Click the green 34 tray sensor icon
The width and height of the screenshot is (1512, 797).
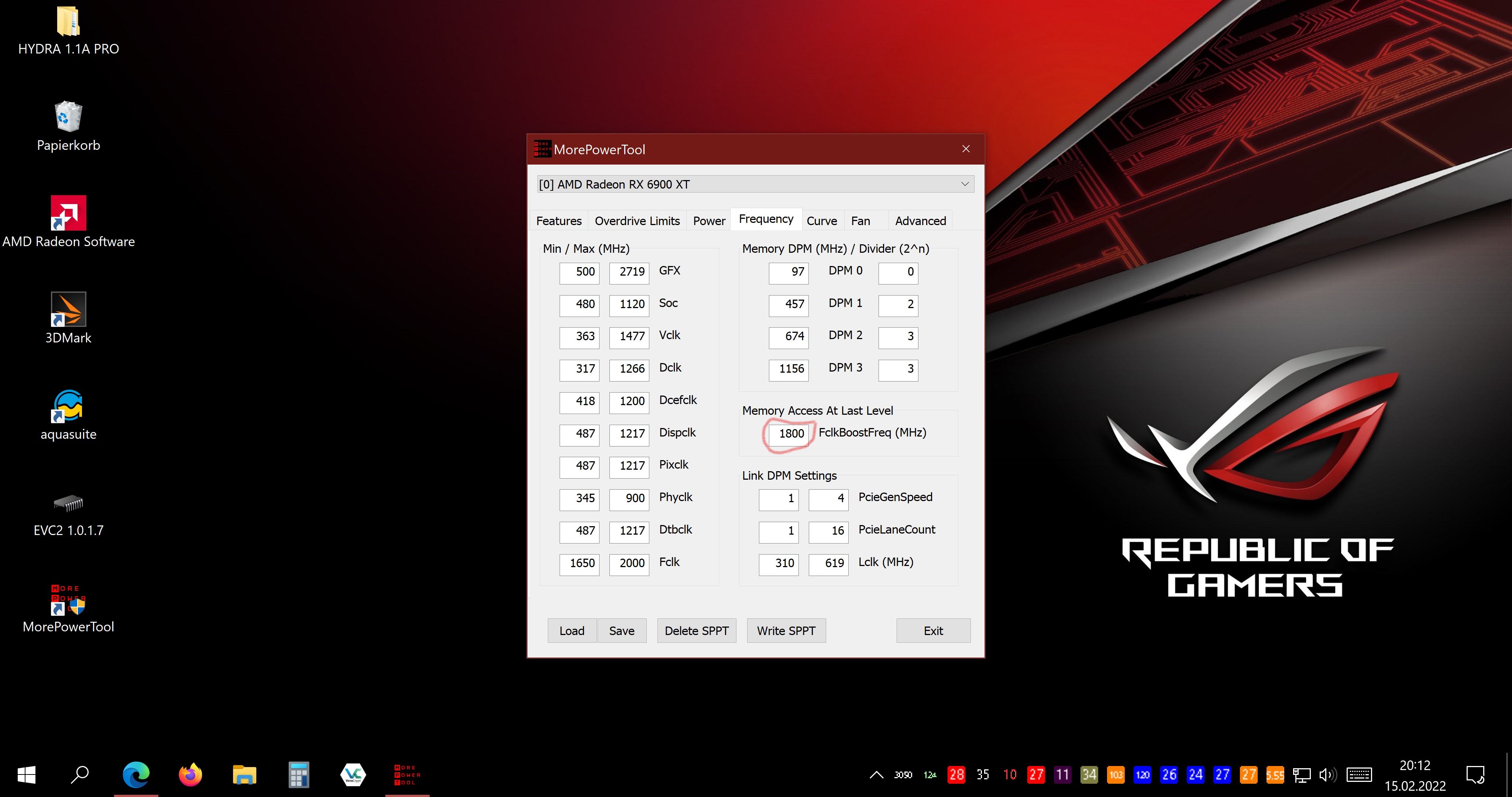pos(1089,775)
